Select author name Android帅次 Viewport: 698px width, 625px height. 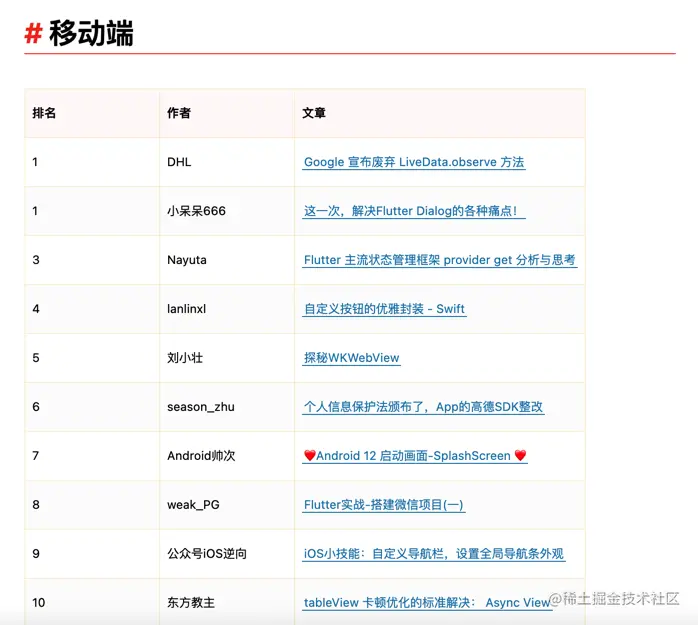point(201,456)
